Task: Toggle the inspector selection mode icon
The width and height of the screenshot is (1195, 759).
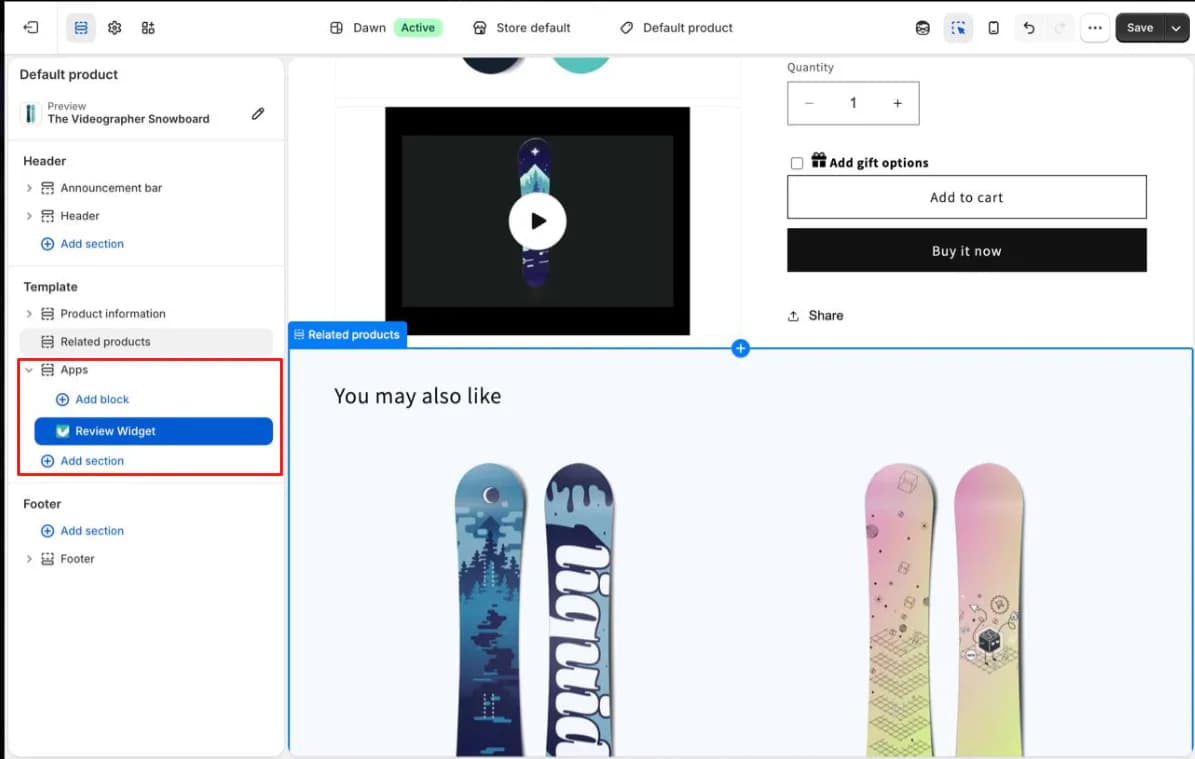Action: [x=958, y=28]
